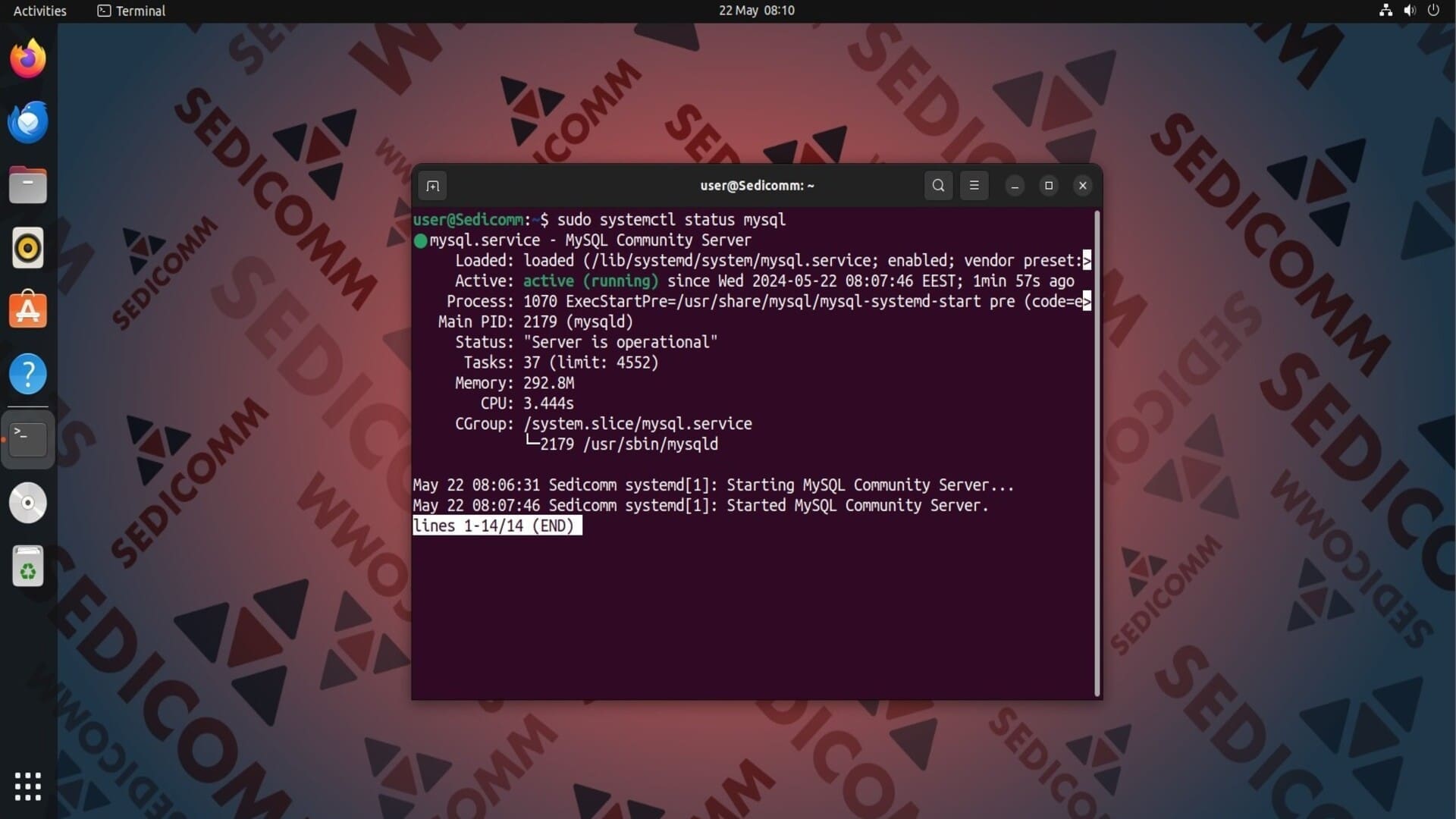Launch Rhythmbox music player
The image size is (1456, 819).
click(28, 248)
